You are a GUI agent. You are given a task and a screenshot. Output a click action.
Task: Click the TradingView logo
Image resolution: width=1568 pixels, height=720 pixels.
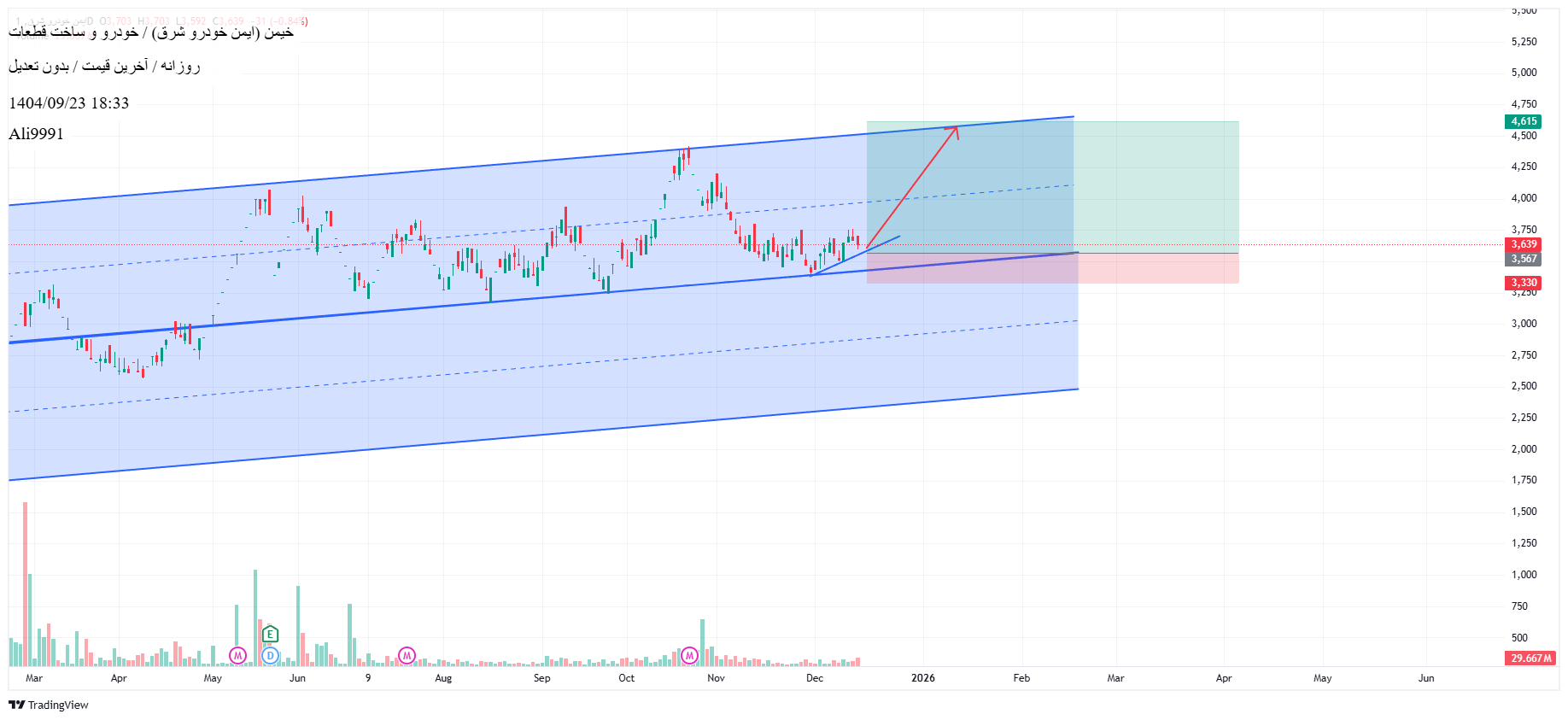tap(49, 705)
